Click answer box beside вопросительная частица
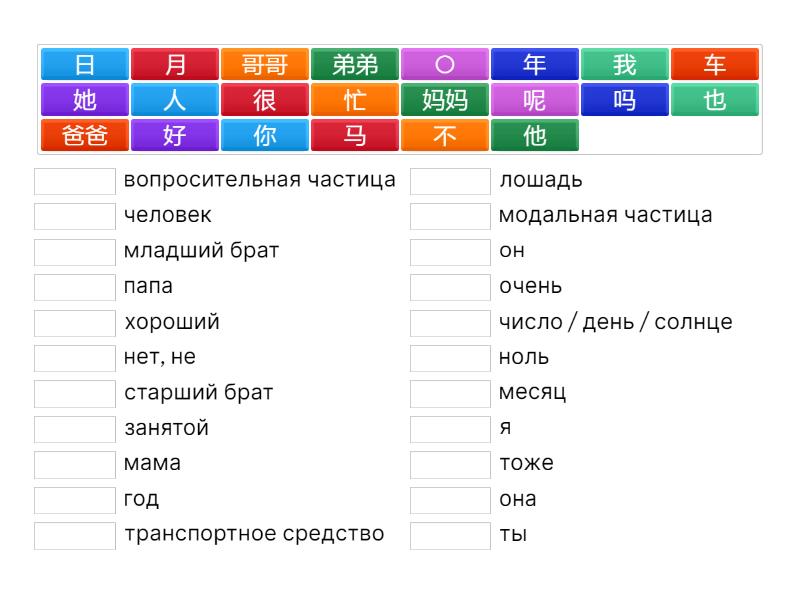 pos(75,181)
